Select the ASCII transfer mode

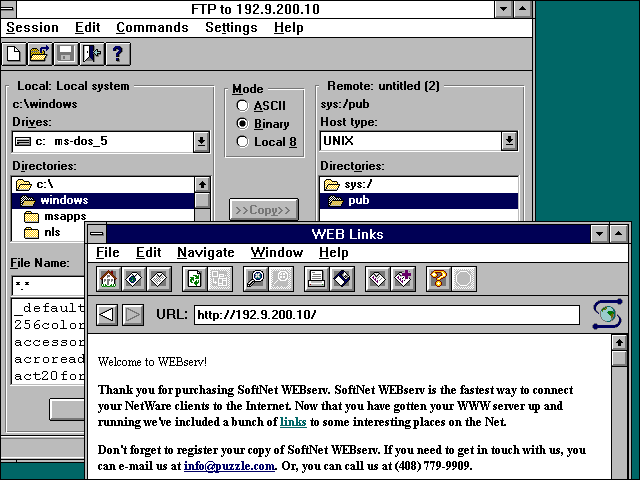(x=261, y=106)
